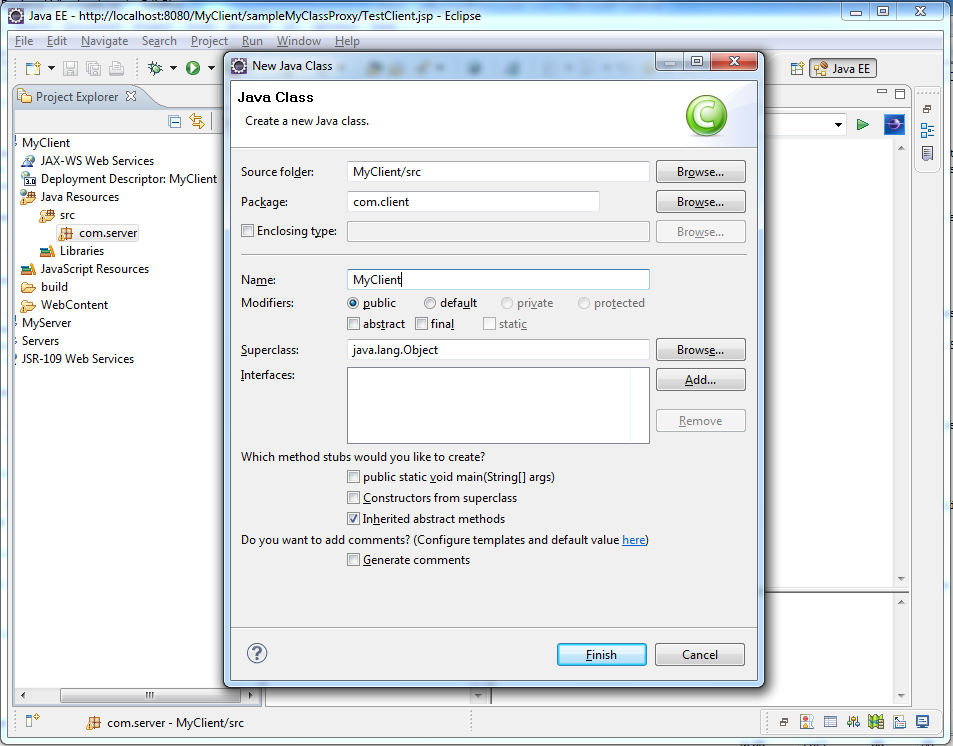
Task: Minimize the editor area view
Action: [x=882, y=92]
